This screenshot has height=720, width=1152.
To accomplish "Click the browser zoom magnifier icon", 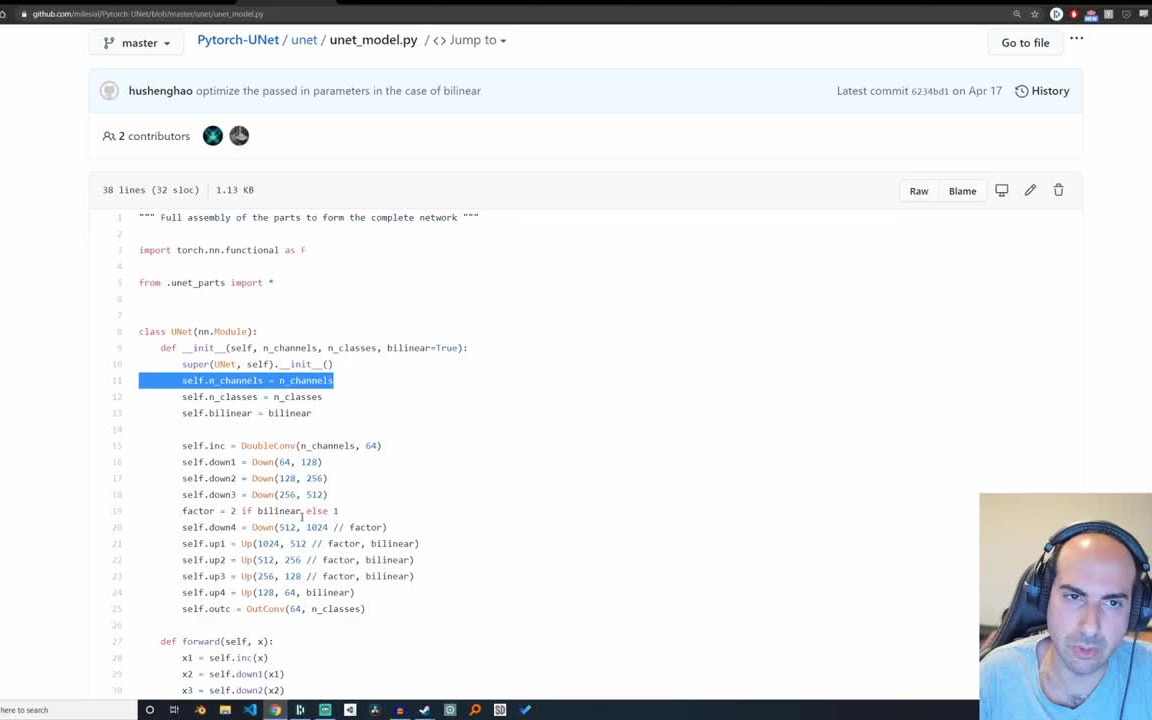I will 1017,14.
